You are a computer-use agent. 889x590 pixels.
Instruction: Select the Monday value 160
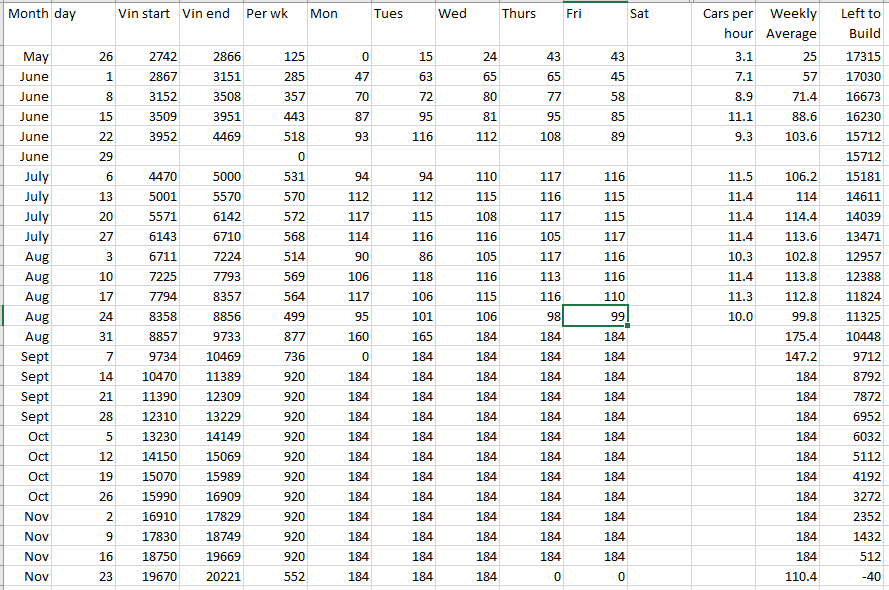pos(339,337)
